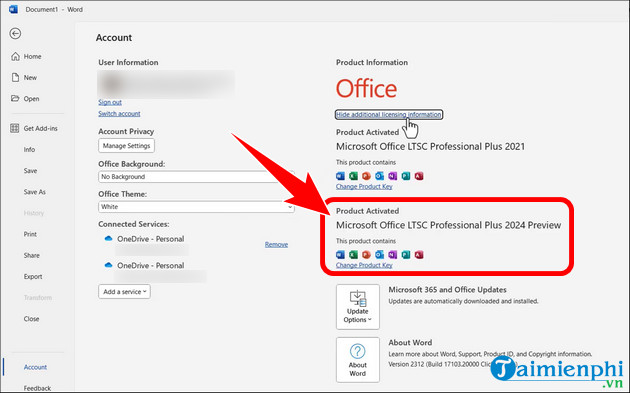The height and width of the screenshot is (393, 630).
Task: Click the Word icon under 2024 Preview
Action: point(340,255)
